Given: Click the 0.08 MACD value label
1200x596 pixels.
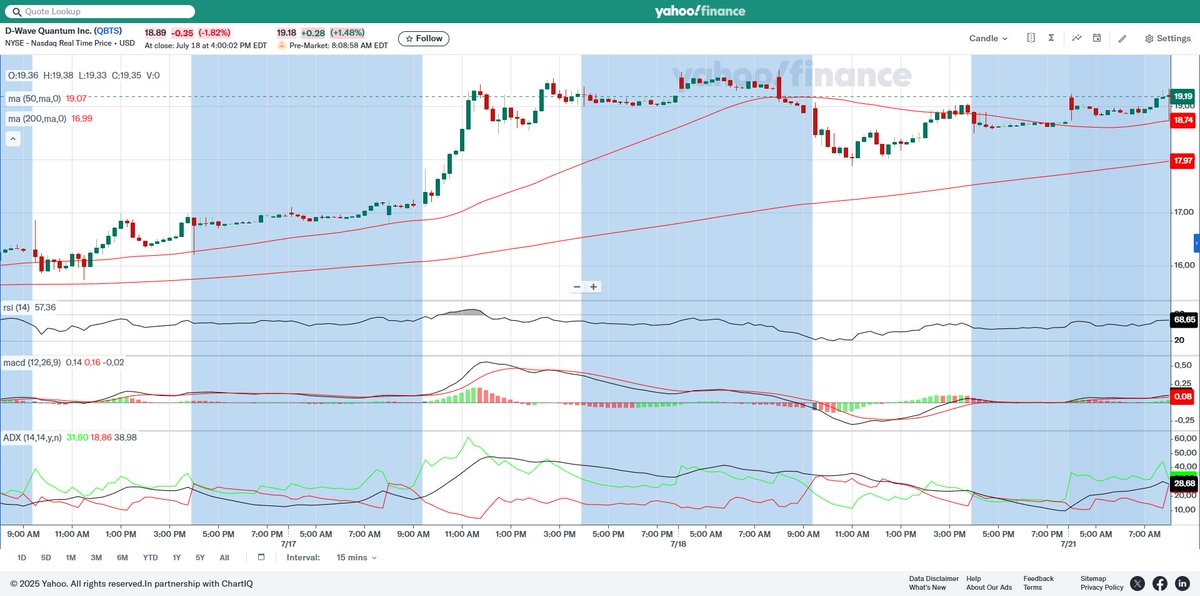Looking at the screenshot, I should click(1183, 397).
